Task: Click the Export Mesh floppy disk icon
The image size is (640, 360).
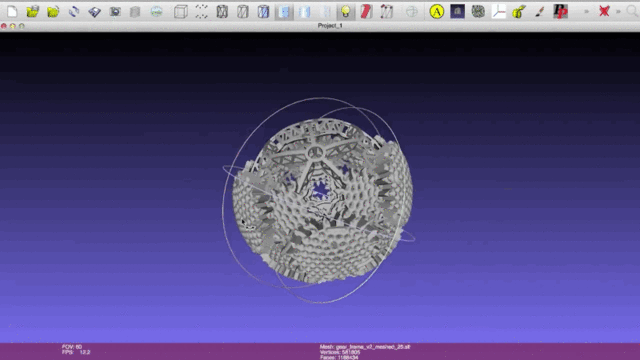Action: [94, 11]
